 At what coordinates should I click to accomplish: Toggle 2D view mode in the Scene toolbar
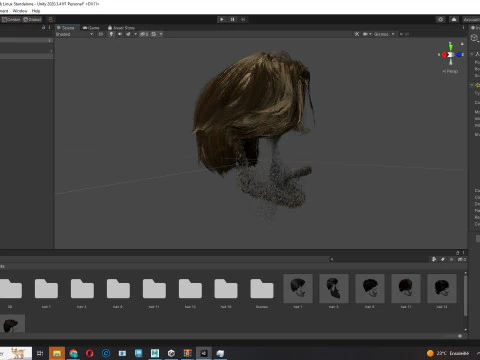pos(101,34)
